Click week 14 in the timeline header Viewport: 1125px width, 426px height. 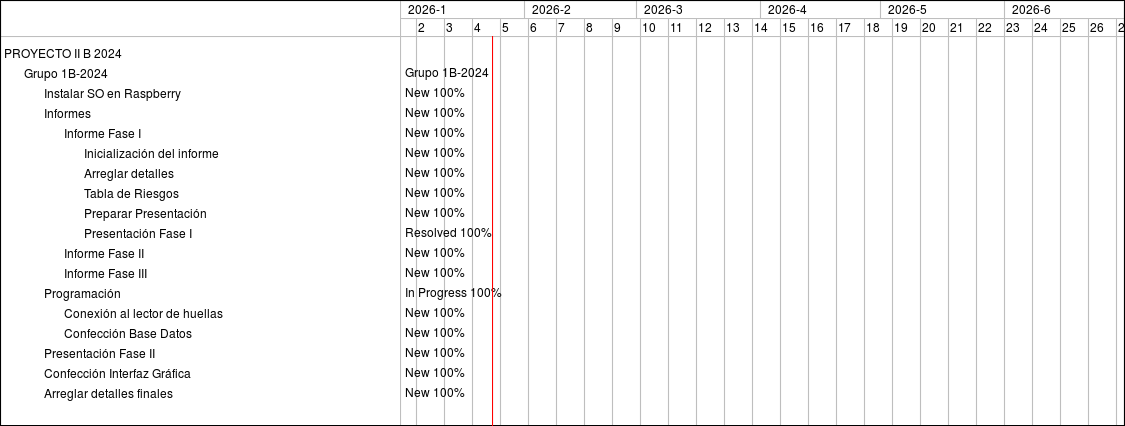coord(761,28)
